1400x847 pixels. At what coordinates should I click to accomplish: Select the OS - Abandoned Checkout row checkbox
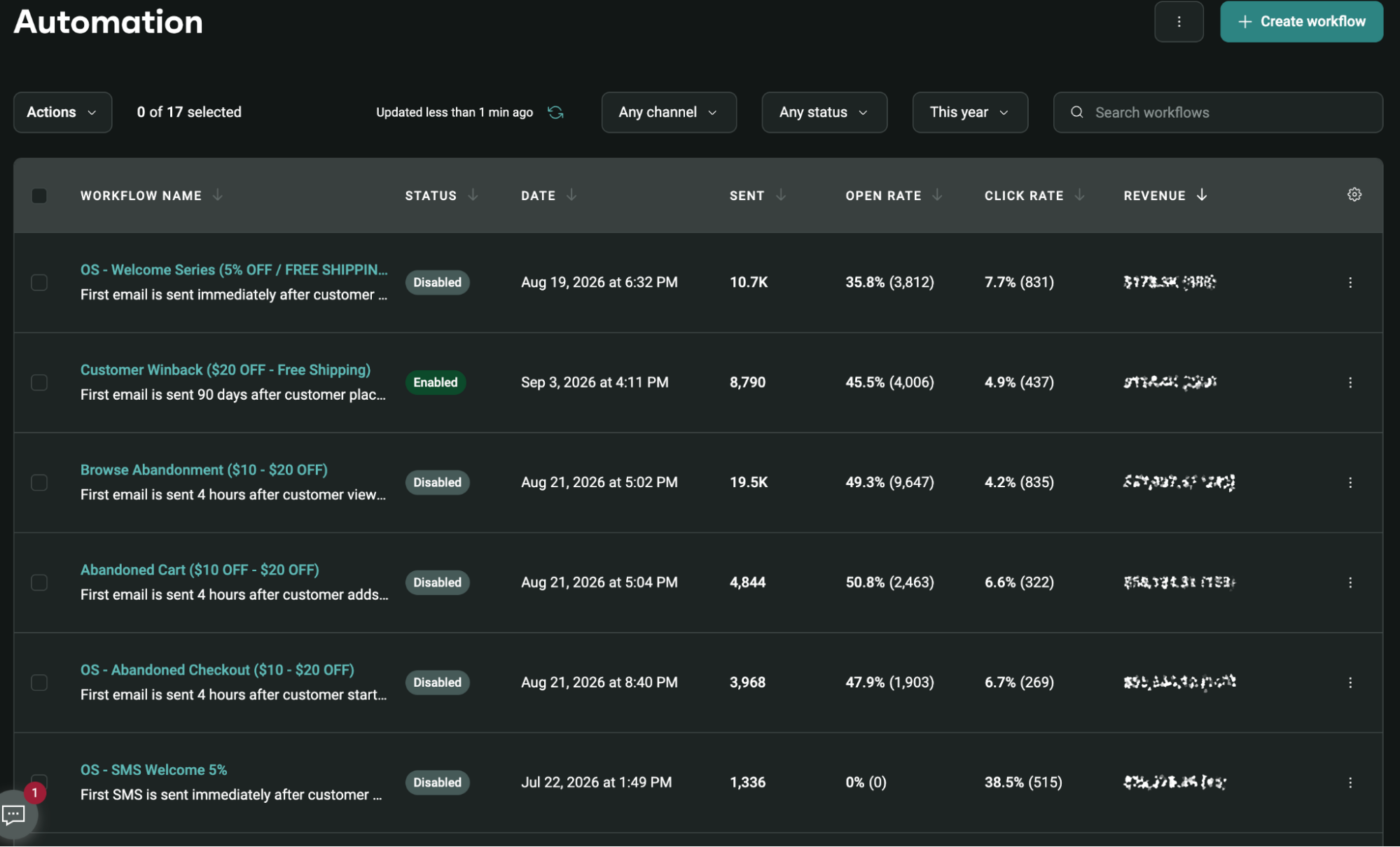tap(39, 682)
